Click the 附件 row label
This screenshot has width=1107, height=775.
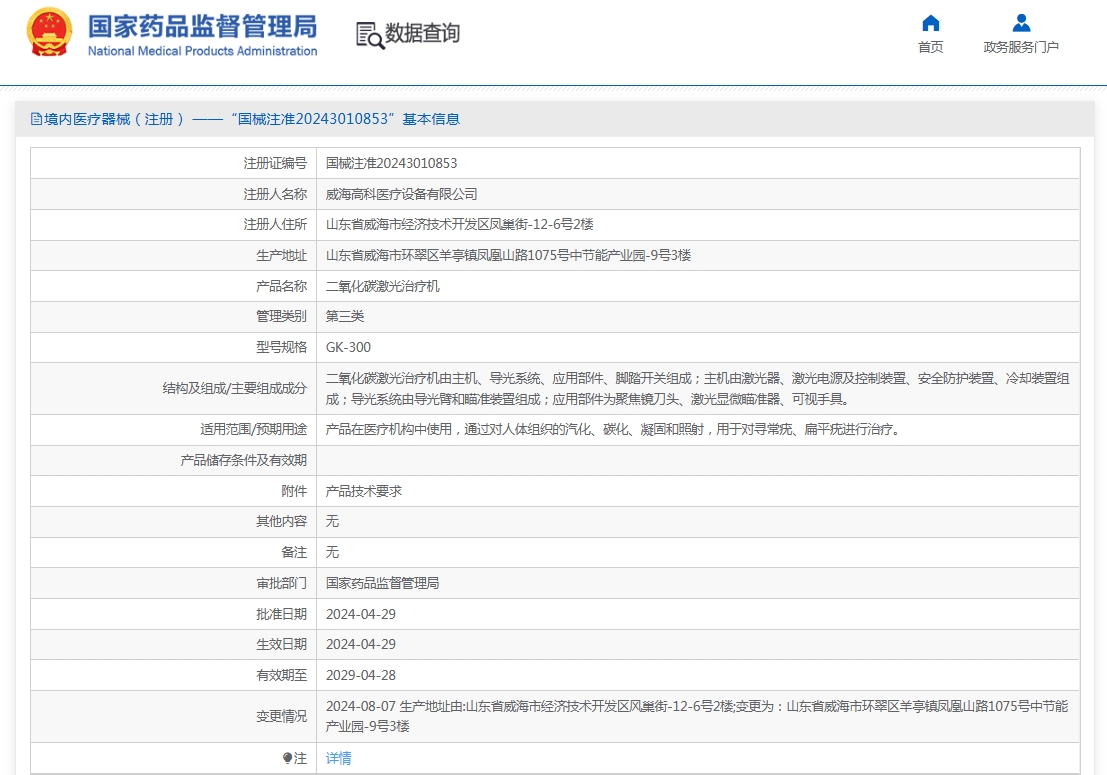(294, 491)
